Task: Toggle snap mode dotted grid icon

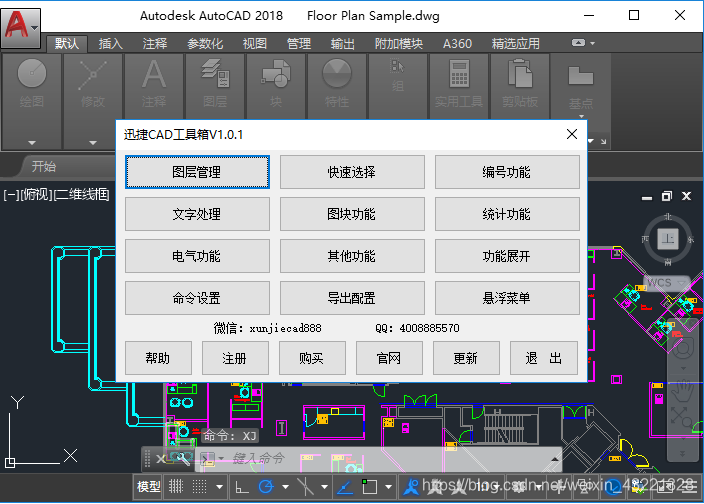Action: (x=200, y=486)
